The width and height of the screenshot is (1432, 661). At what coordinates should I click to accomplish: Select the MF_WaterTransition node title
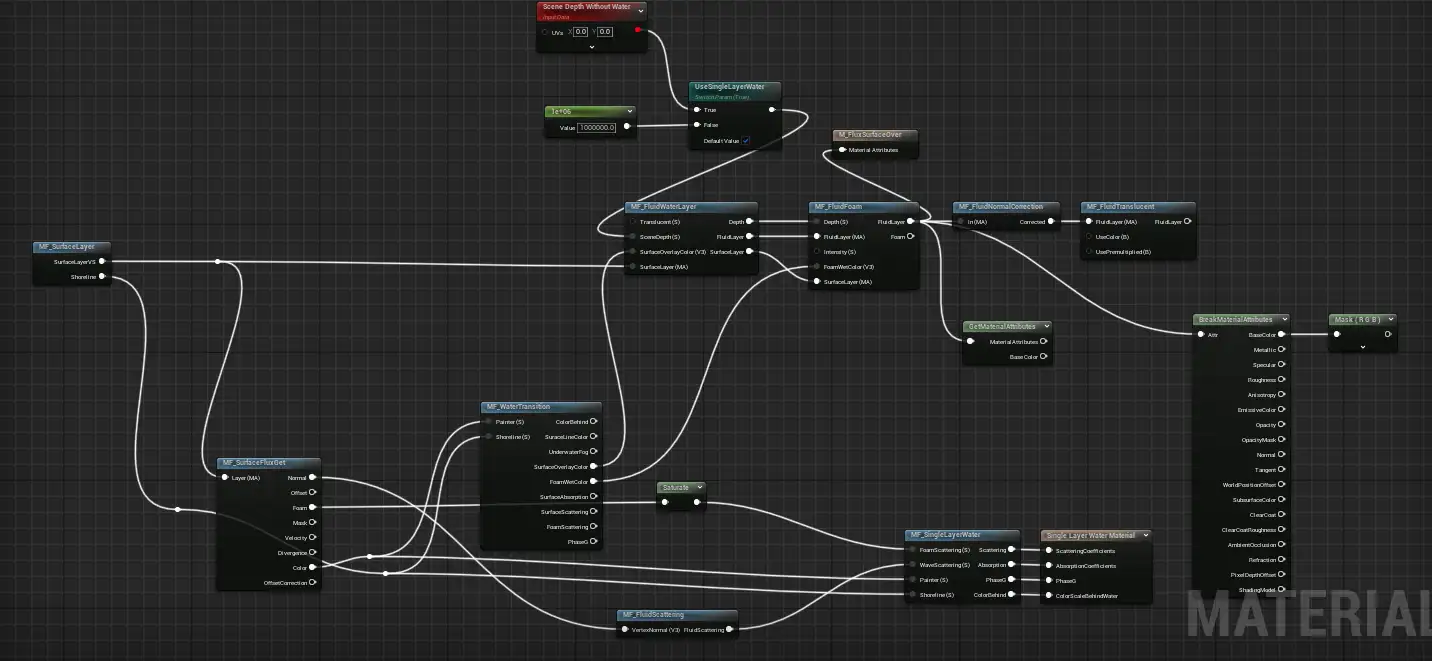point(517,407)
